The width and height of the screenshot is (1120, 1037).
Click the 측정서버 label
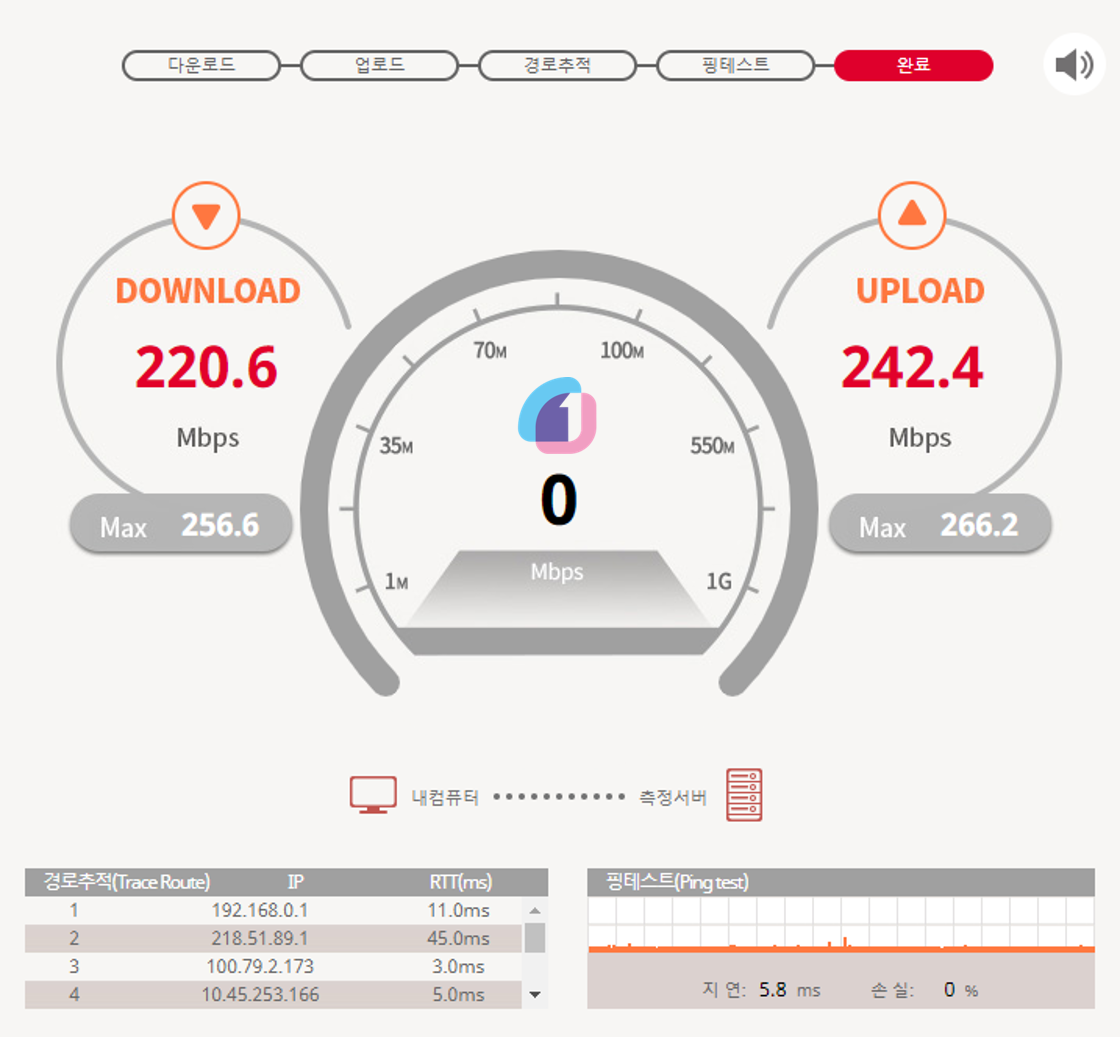[x=673, y=797]
